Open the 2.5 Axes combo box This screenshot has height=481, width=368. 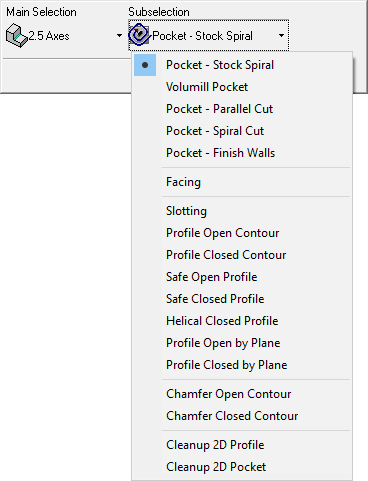(64, 36)
